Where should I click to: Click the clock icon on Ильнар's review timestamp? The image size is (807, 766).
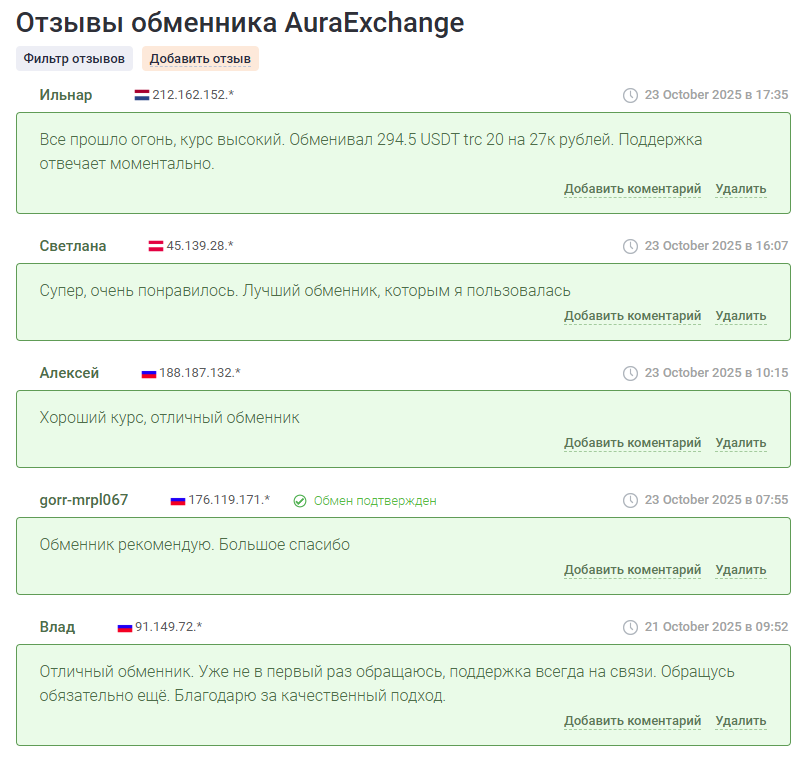point(629,95)
